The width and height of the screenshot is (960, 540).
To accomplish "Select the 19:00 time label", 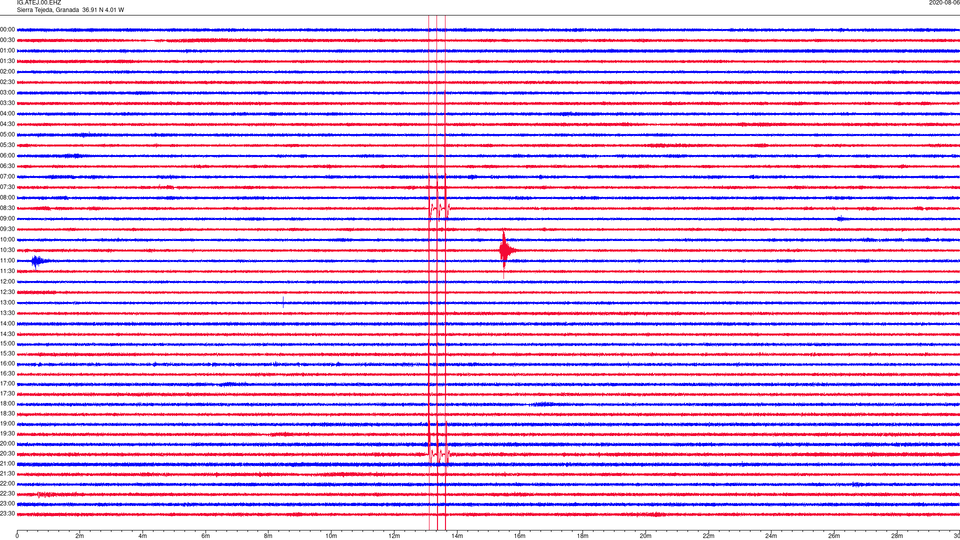I will (7, 424).
